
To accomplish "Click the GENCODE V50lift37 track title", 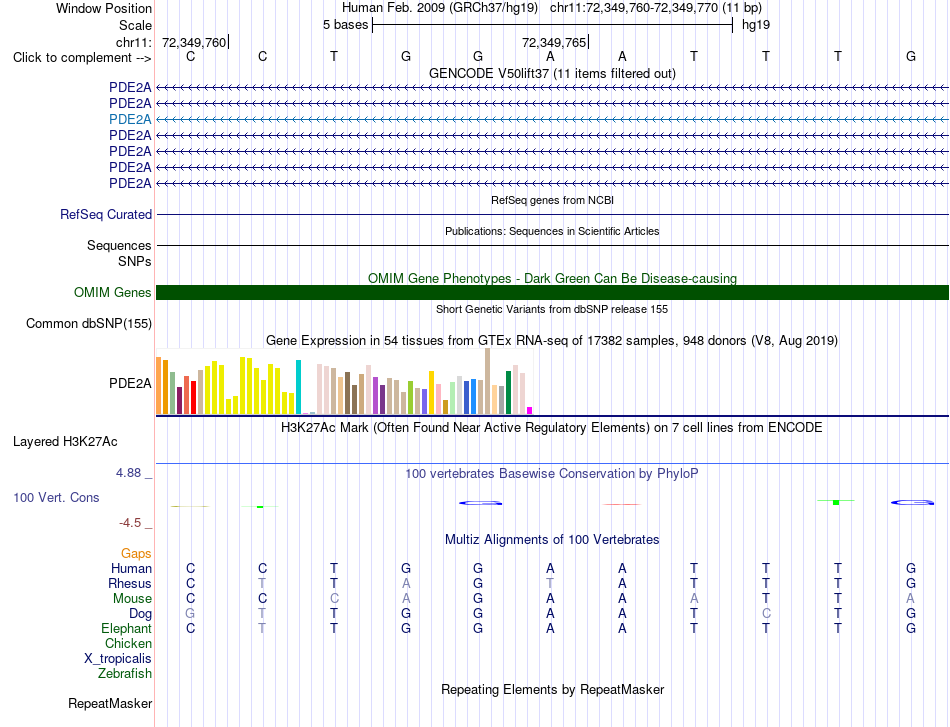I will 552,74.
